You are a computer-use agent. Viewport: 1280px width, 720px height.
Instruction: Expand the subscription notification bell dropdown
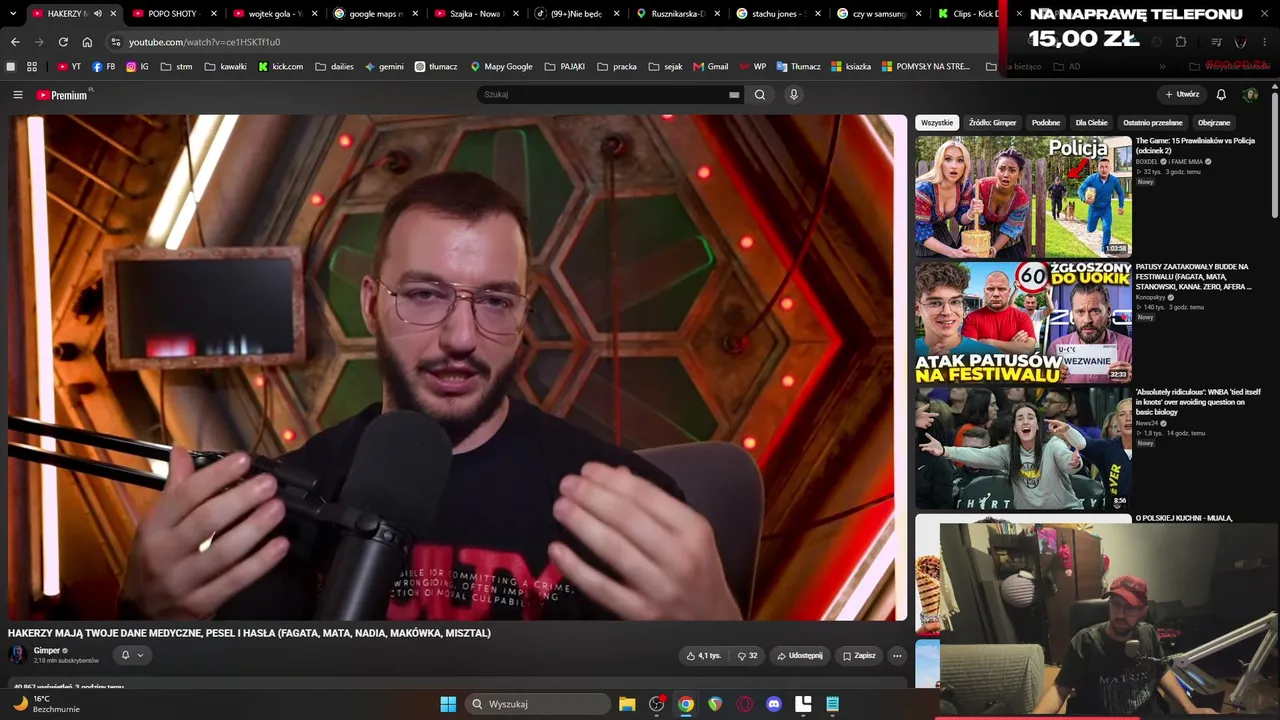132,655
